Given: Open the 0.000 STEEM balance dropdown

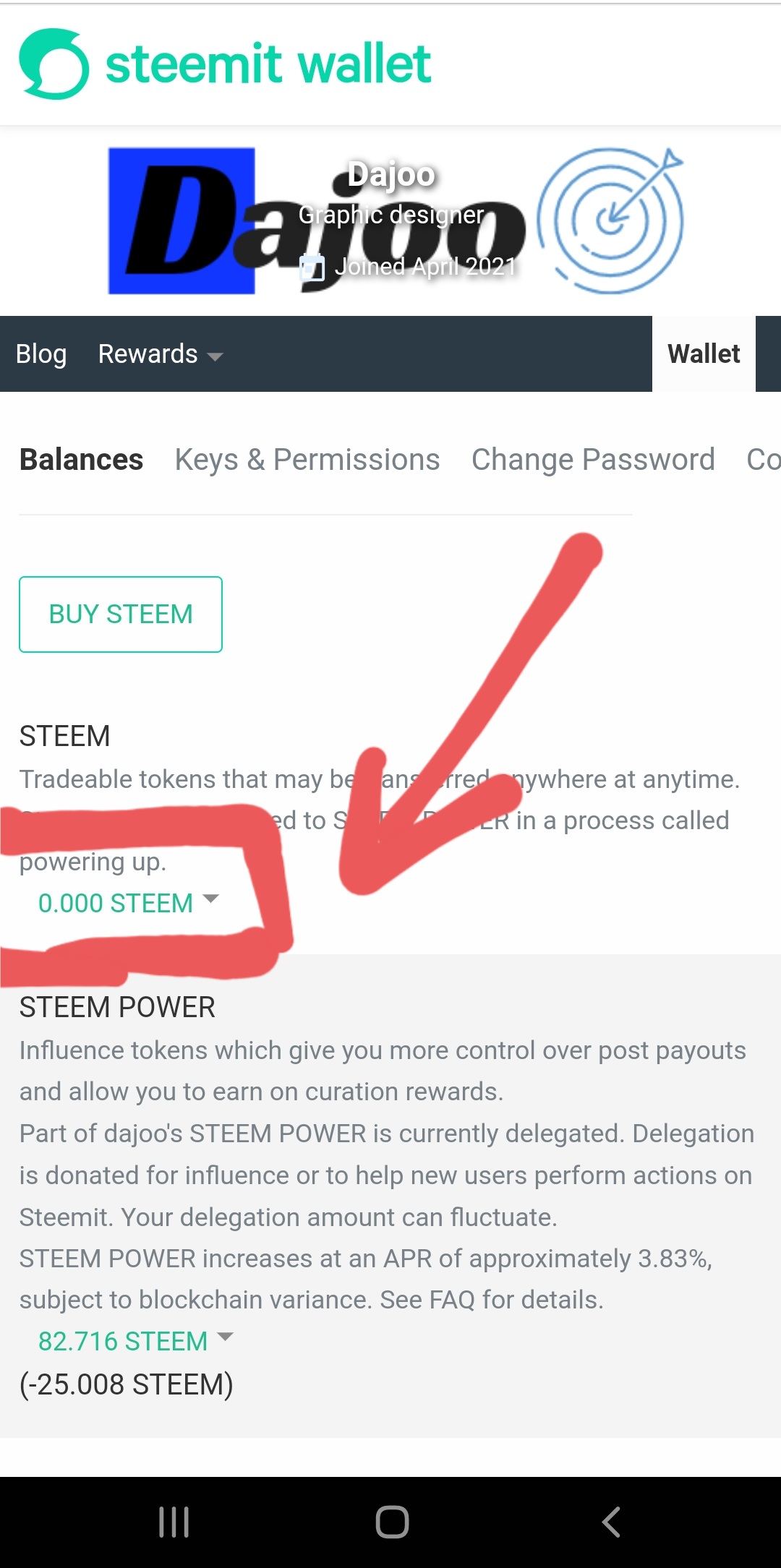Looking at the screenshot, I should 128,903.
